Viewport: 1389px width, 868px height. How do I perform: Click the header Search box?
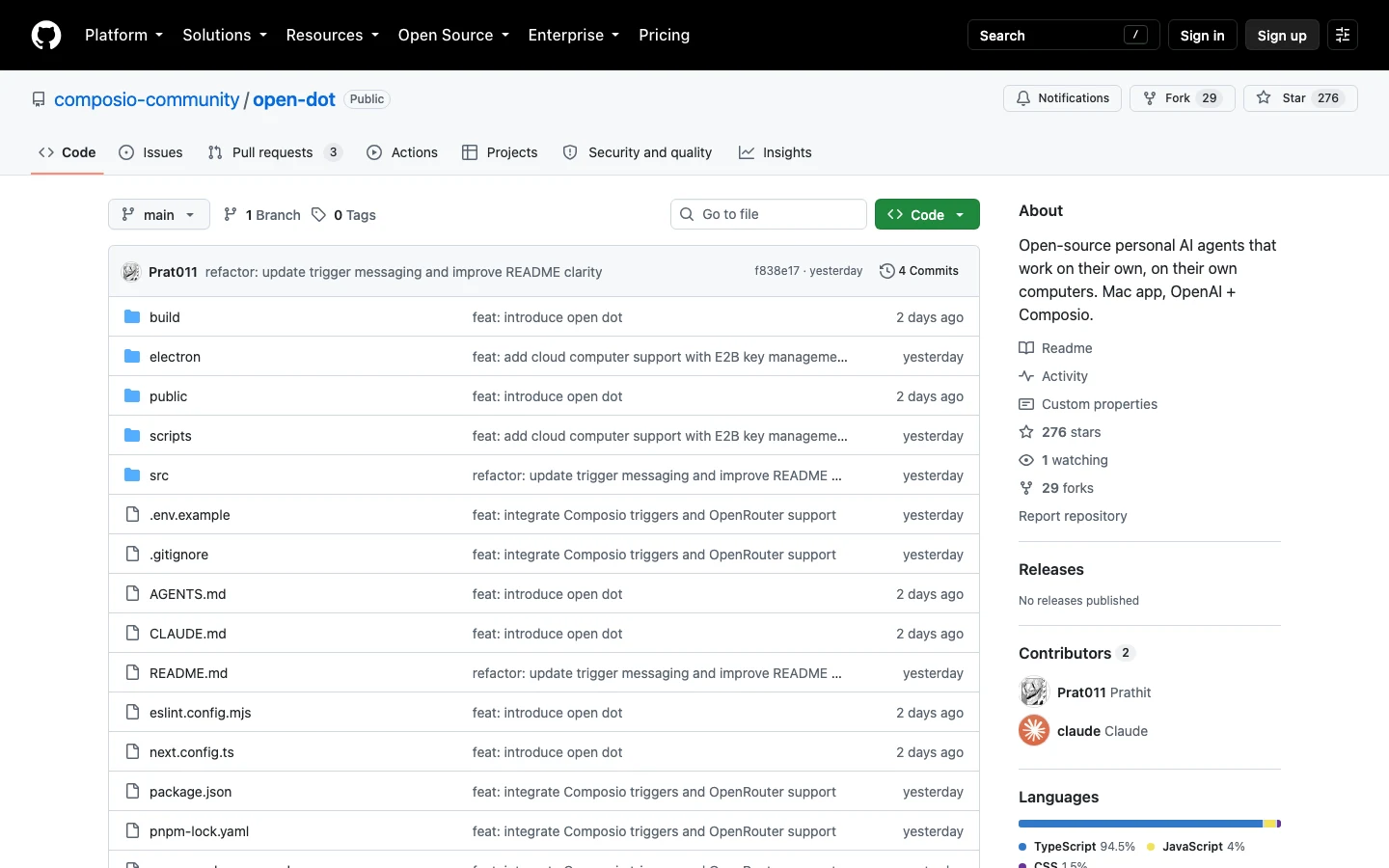tap(1063, 35)
